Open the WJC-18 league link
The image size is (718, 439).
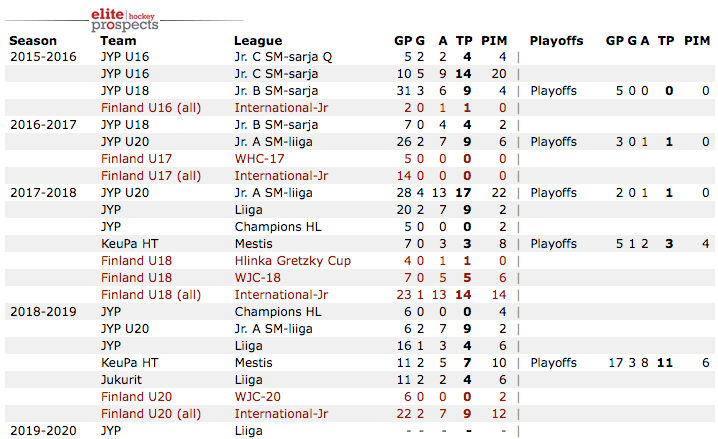pyautogui.click(x=258, y=277)
